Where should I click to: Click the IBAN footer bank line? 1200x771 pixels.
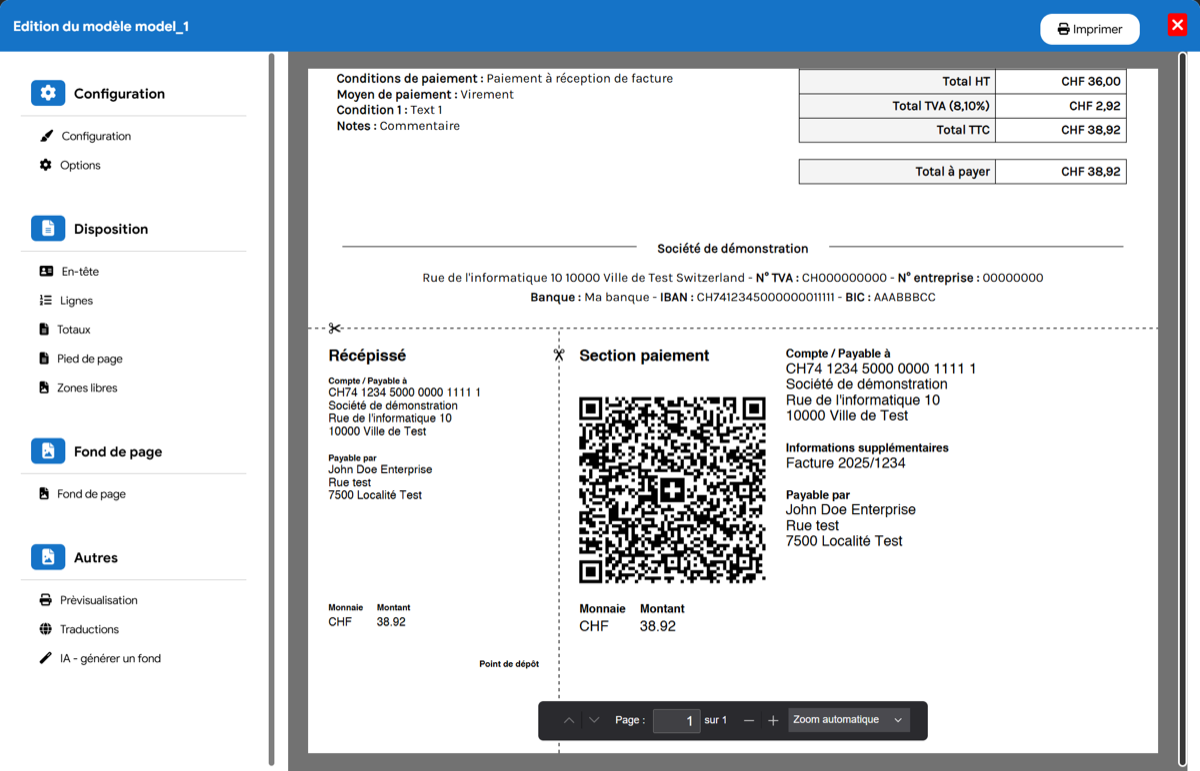pos(733,297)
